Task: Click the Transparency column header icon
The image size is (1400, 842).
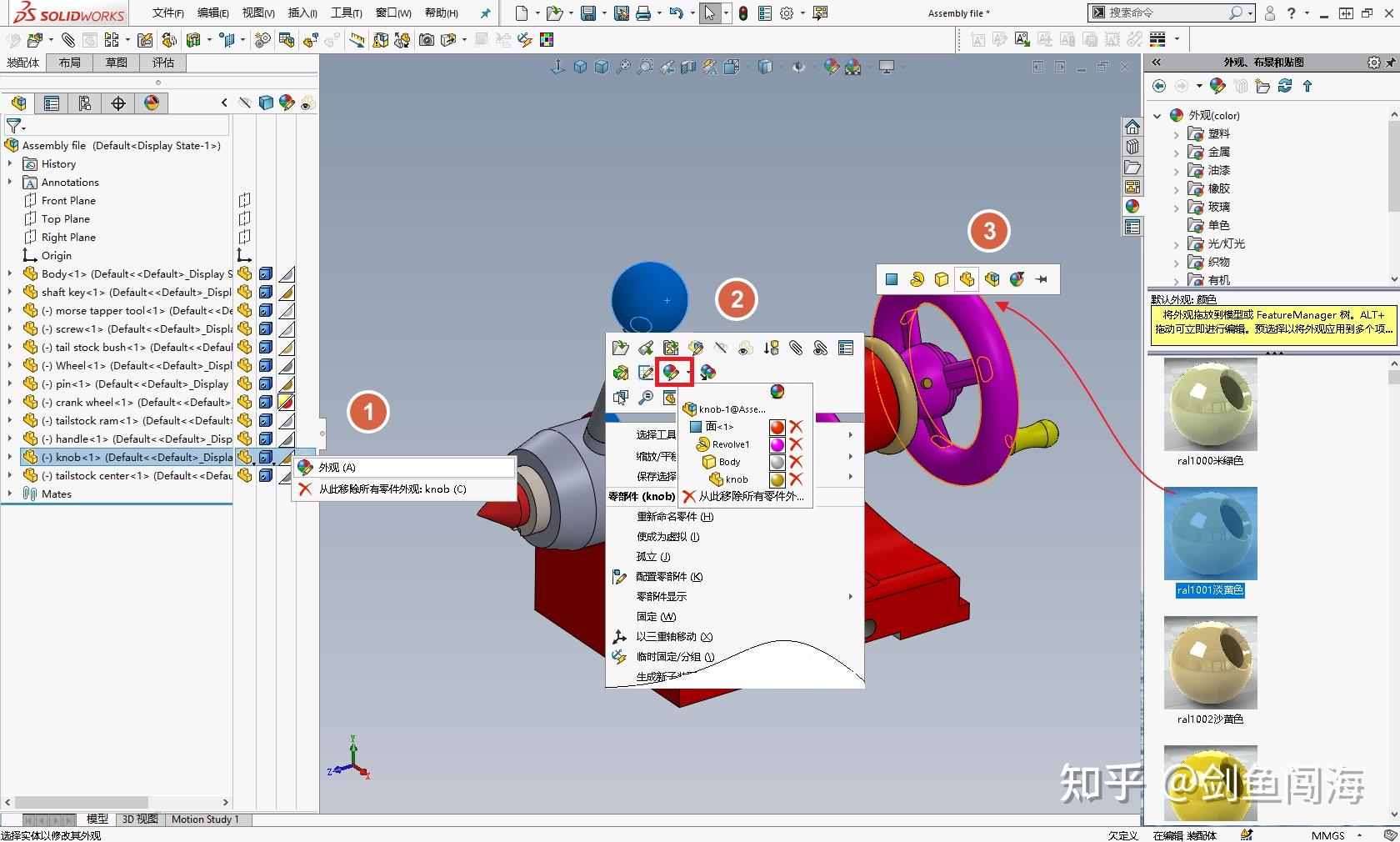Action: (307, 103)
